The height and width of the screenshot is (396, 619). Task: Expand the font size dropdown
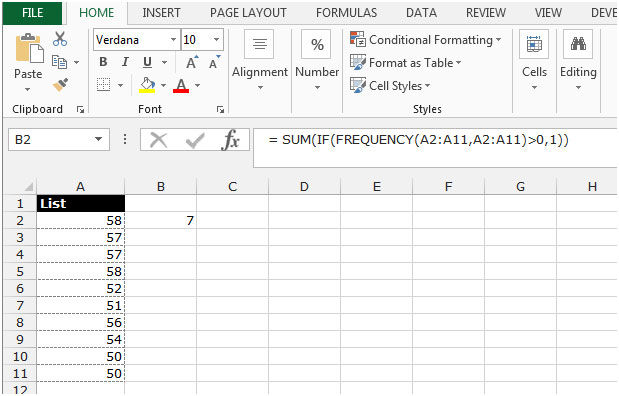216,39
